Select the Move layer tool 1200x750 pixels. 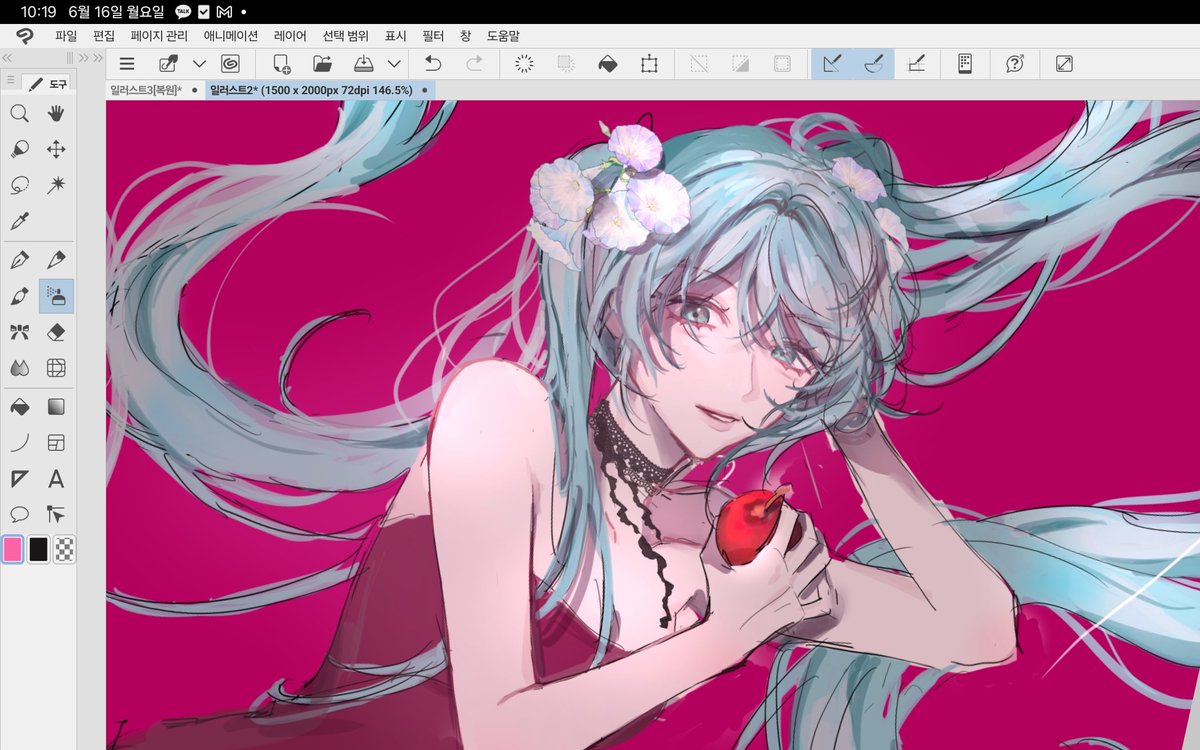pyautogui.click(x=56, y=150)
